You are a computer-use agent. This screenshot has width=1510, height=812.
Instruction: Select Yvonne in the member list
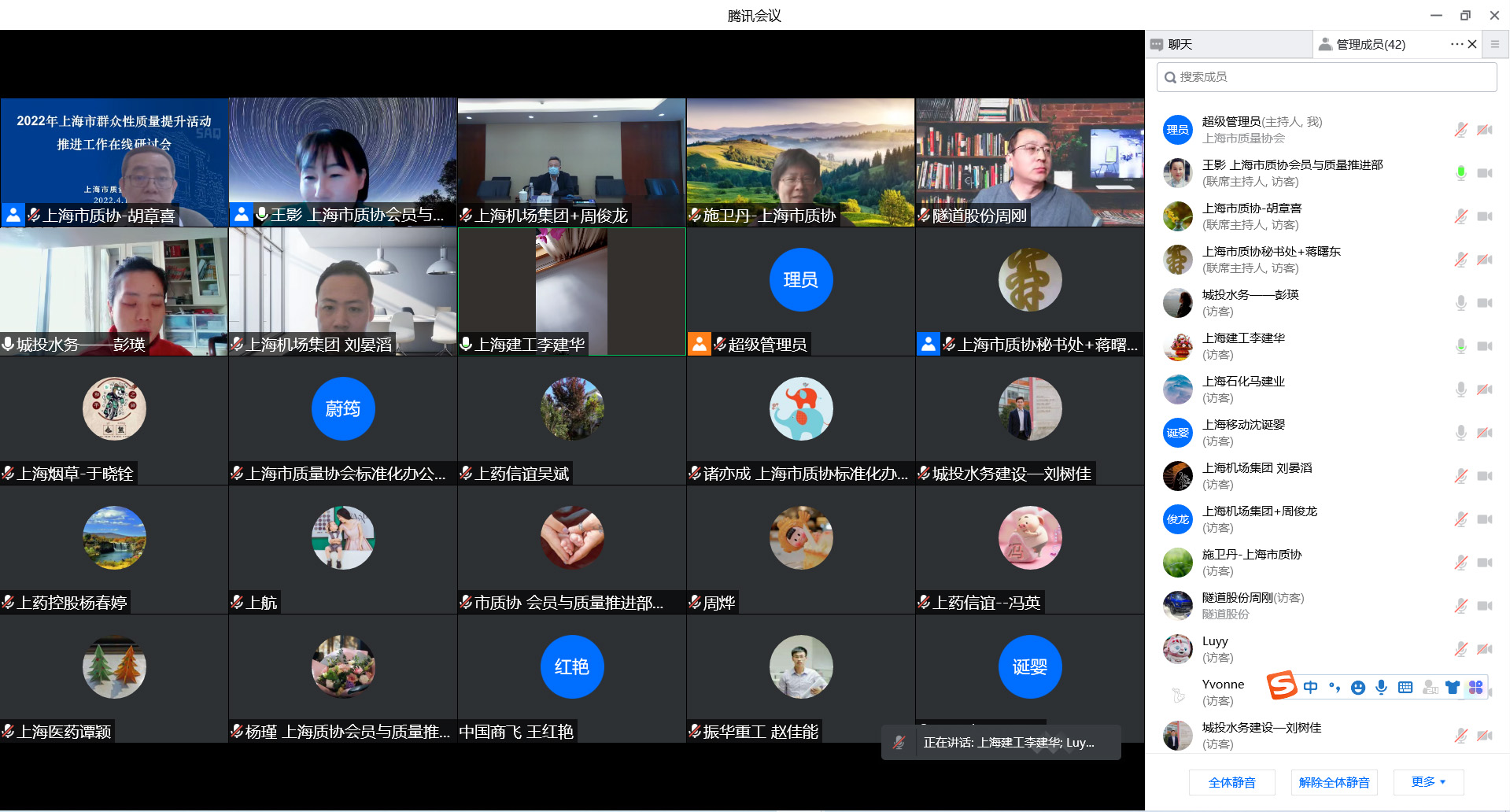(x=1327, y=692)
